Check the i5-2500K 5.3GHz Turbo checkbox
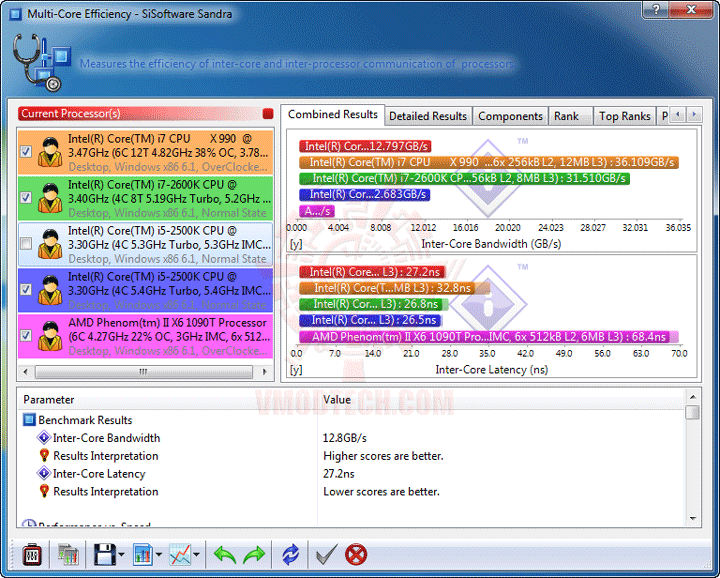 click(26, 243)
